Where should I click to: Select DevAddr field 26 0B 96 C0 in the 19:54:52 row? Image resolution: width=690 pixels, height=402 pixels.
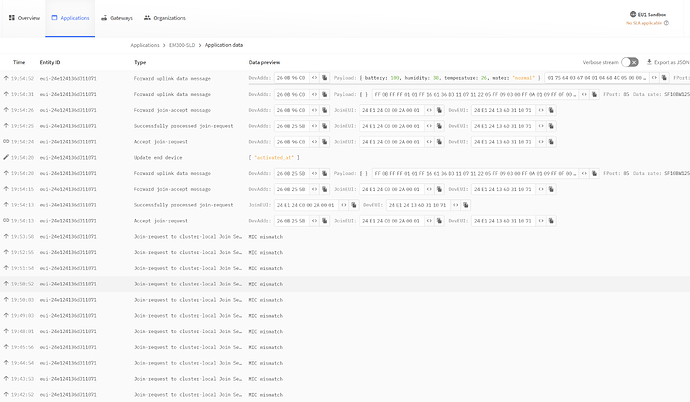coord(291,78)
